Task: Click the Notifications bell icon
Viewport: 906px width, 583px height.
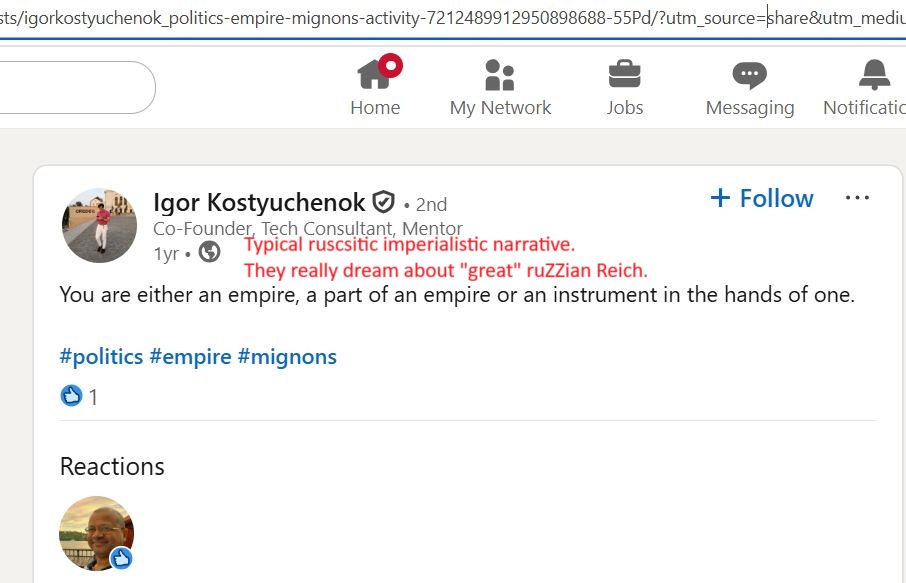Action: pyautogui.click(x=874, y=74)
